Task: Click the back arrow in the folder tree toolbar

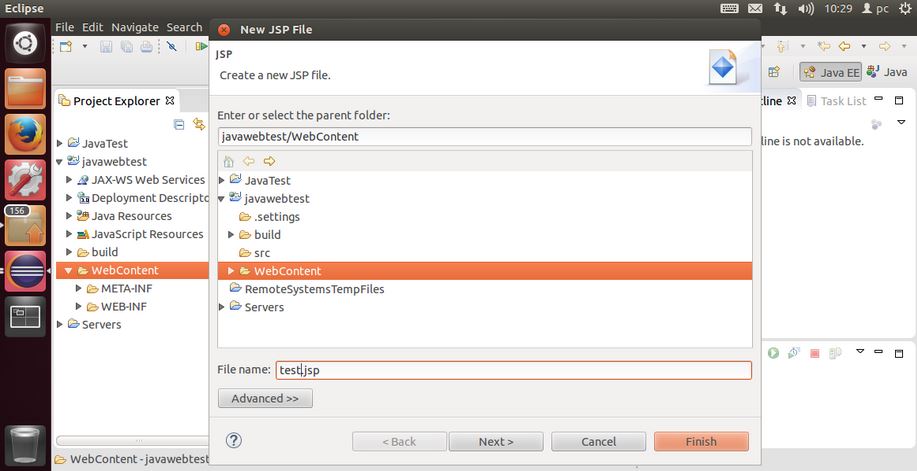Action: pyautogui.click(x=249, y=161)
